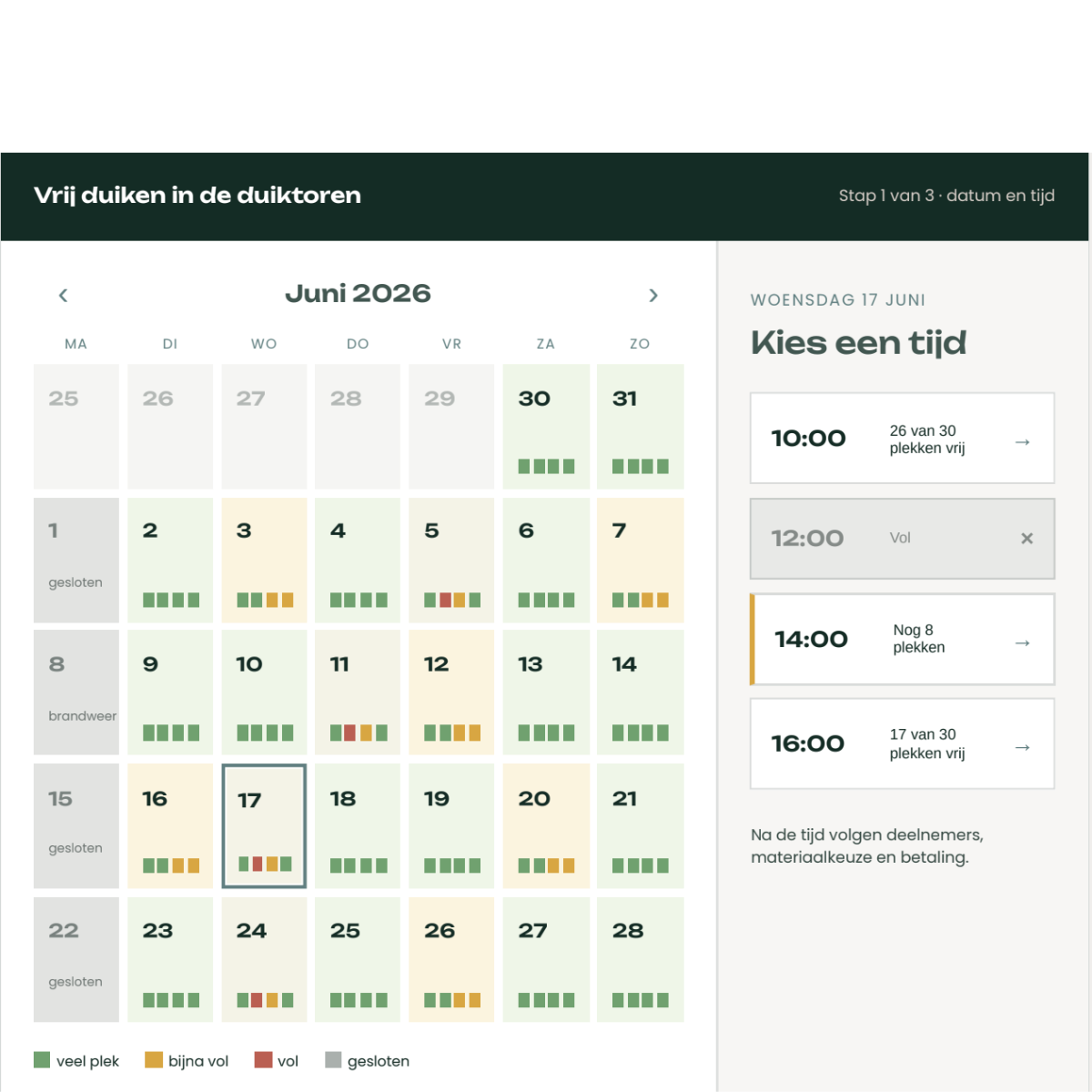Click 'Nog 8 plekken' availability text
The width and height of the screenshot is (1092, 1092).
tap(919, 639)
